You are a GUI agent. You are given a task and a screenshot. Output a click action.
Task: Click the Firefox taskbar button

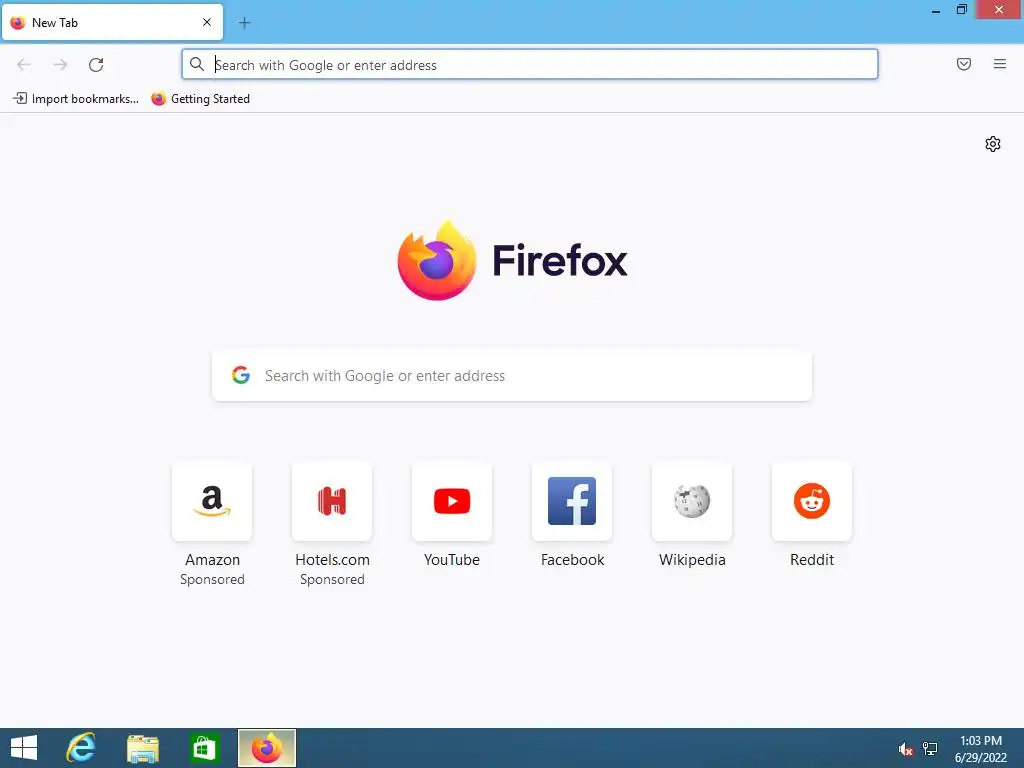pos(266,748)
